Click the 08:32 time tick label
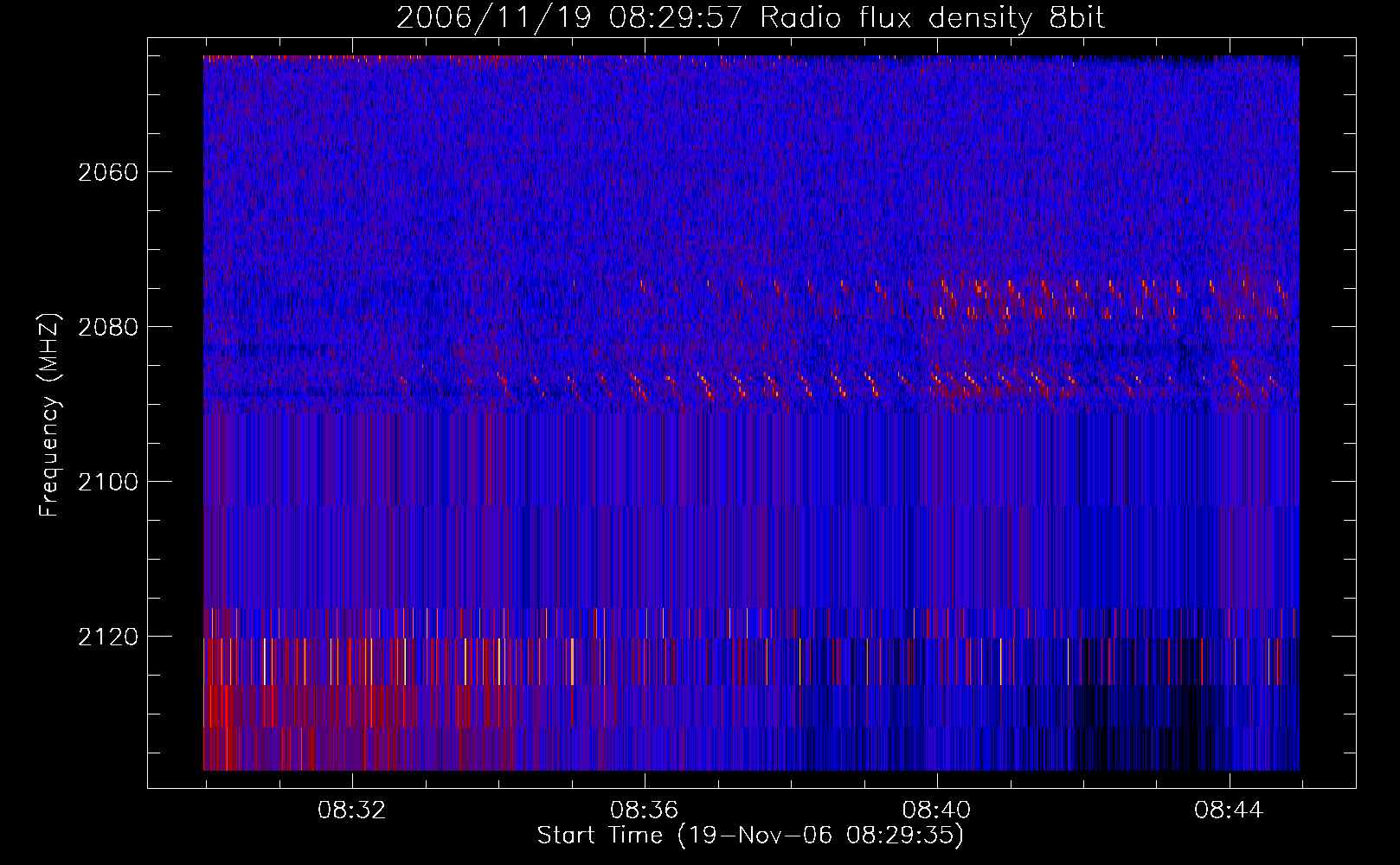Image resolution: width=1400 pixels, height=865 pixels. coord(351,811)
